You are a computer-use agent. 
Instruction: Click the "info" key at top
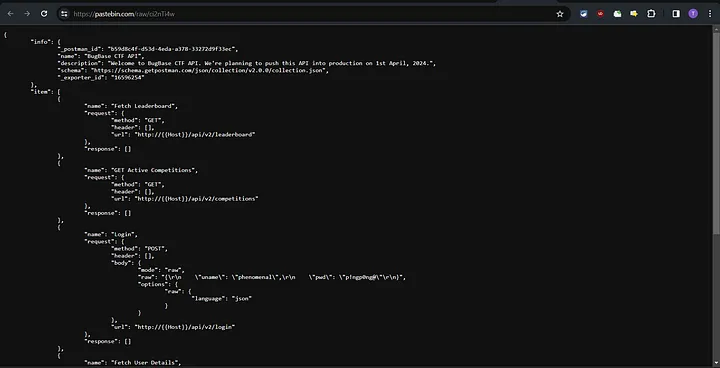41,41
